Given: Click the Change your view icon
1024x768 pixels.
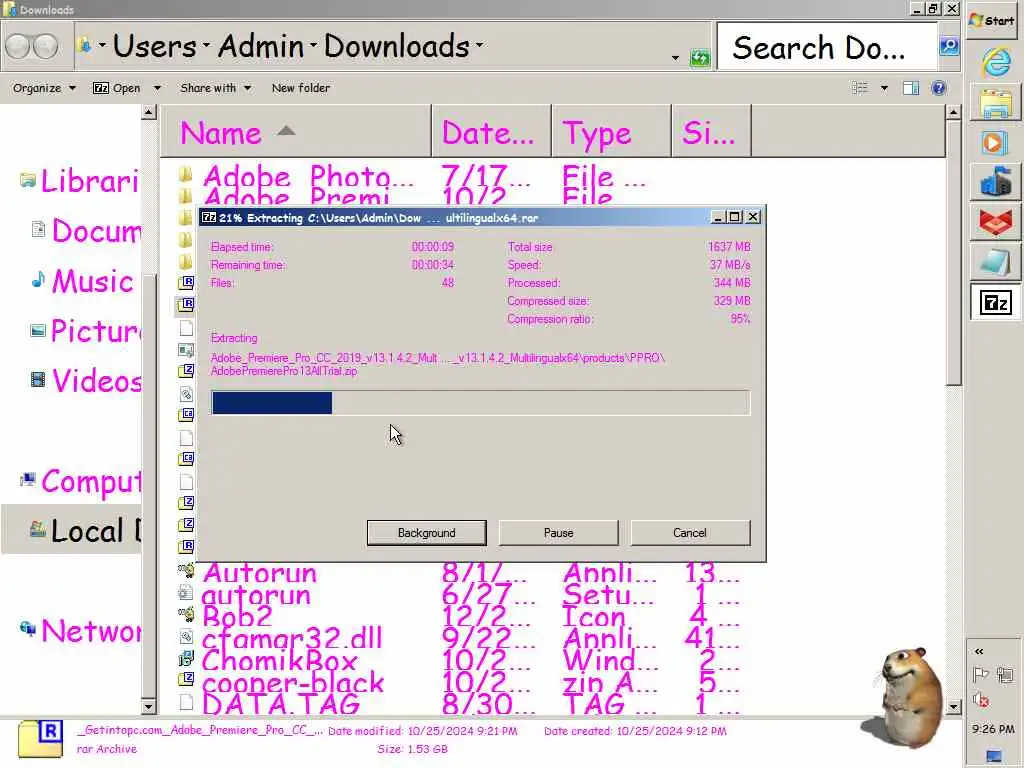Looking at the screenshot, I should 859,88.
